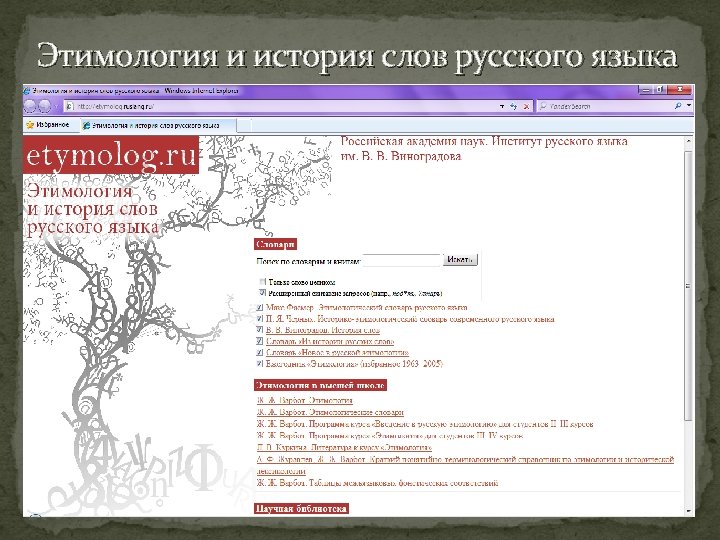Screen dimensions: 720x540
Task: Click the Искать search button
Action: click(x=460, y=260)
